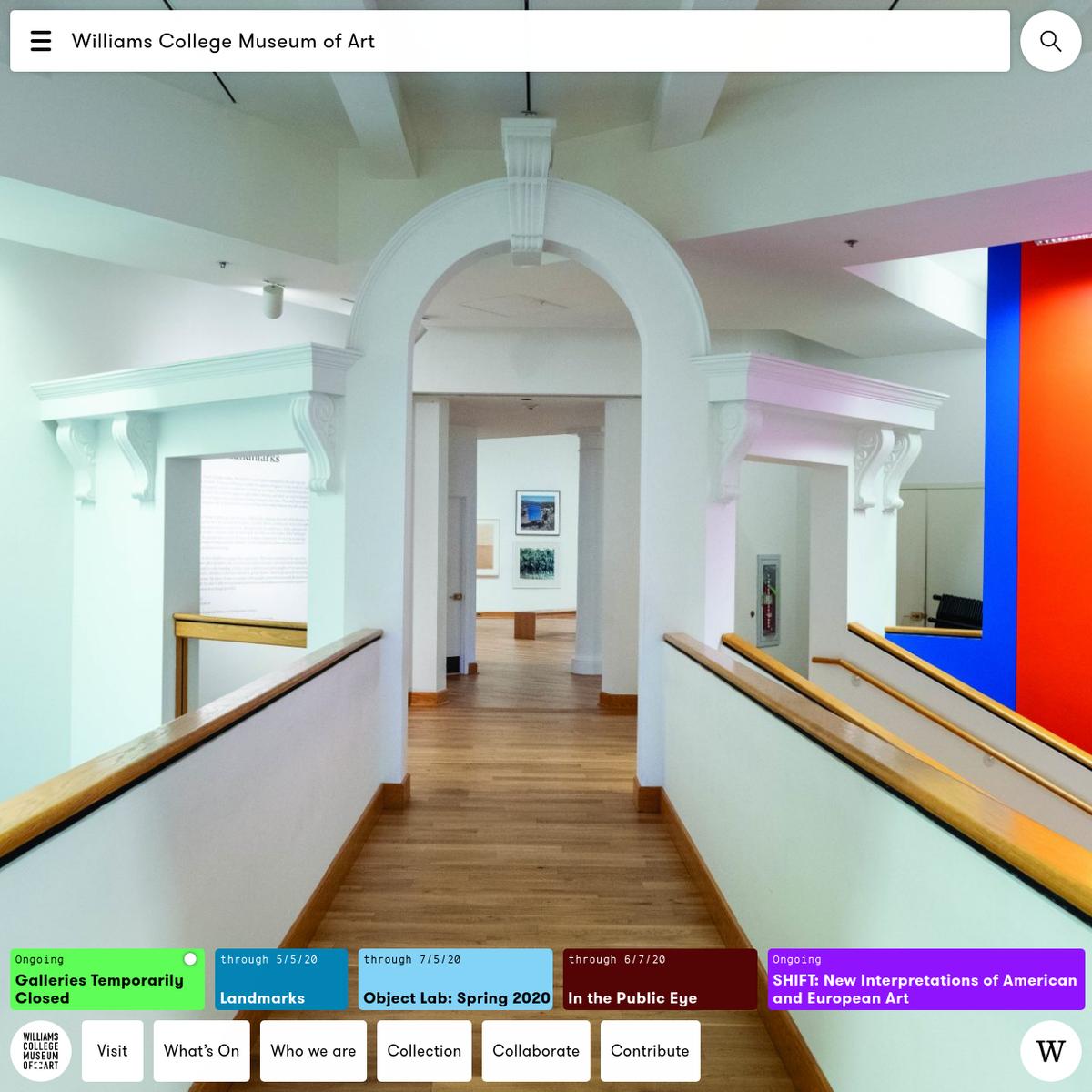The image size is (1092, 1092).
Task: Expand the Collaborate menu
Action: tap(536, 1051)
